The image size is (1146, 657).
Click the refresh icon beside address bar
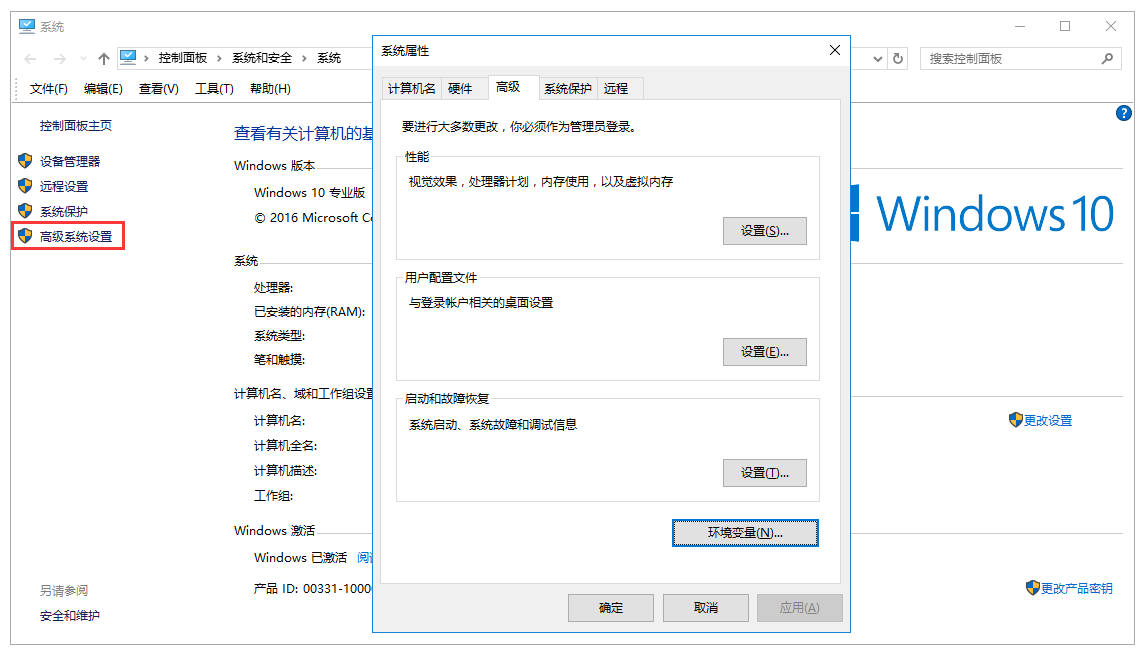click(898, 58)
